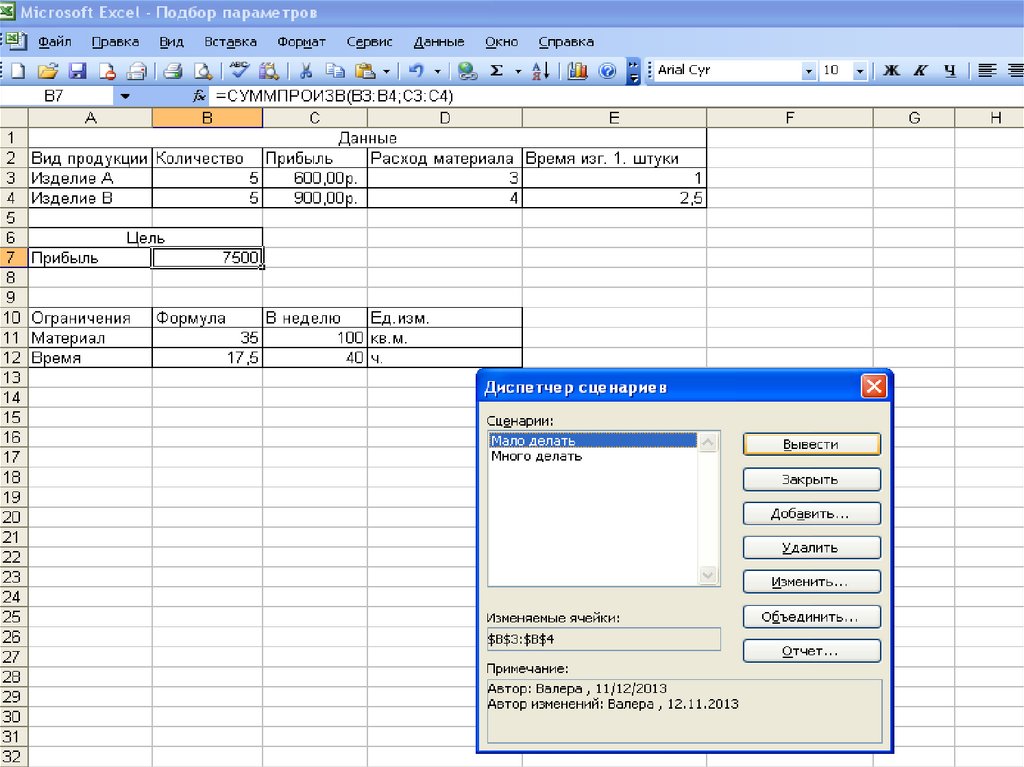Expand the Arial Cyr font dropdown
Screen dimensions: 1024x767
click(x=809, y=71)
